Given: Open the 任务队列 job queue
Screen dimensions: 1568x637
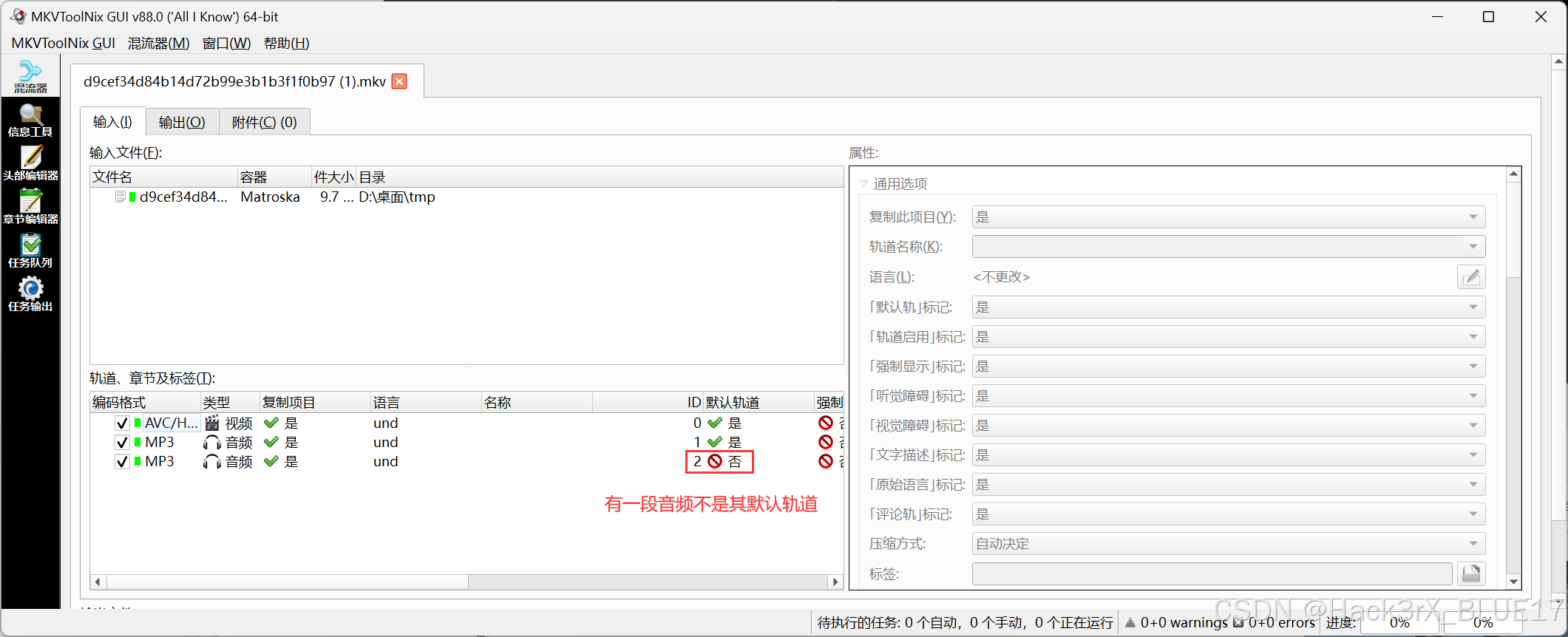Looking at the screenshot, I should click(30, 251).
